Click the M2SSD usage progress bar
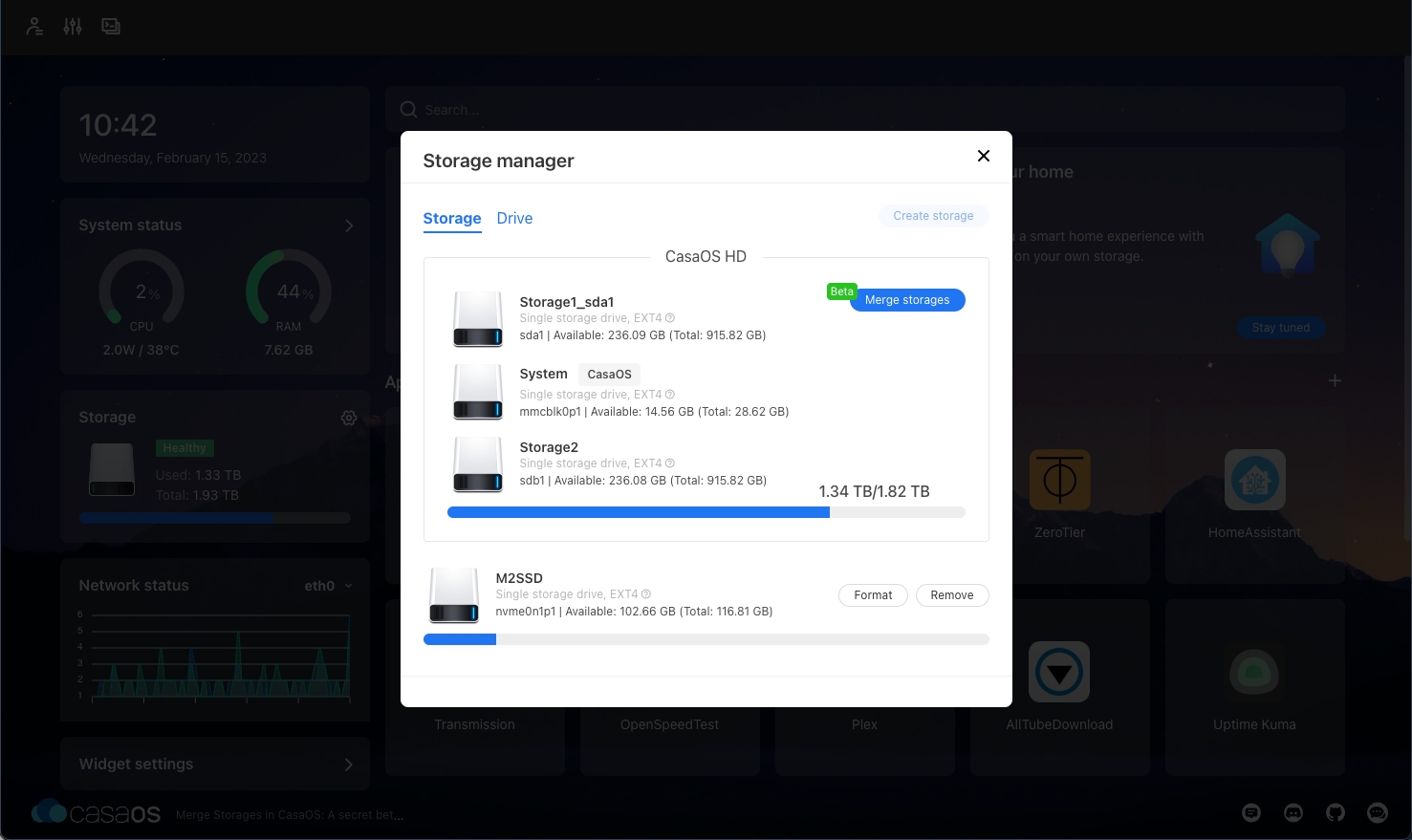This screenshot has width=1412, height=840. pyautogui.click(x=706, y=639)
